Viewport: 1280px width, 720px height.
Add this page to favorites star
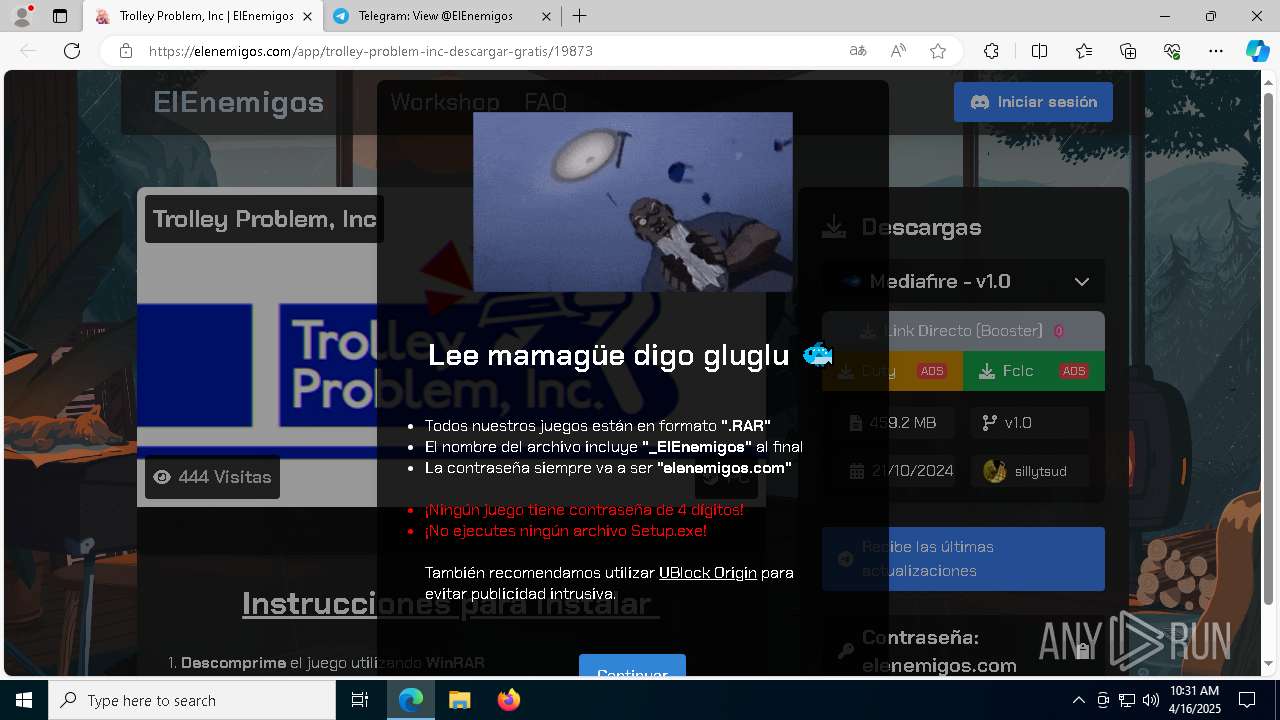(938, 51)
